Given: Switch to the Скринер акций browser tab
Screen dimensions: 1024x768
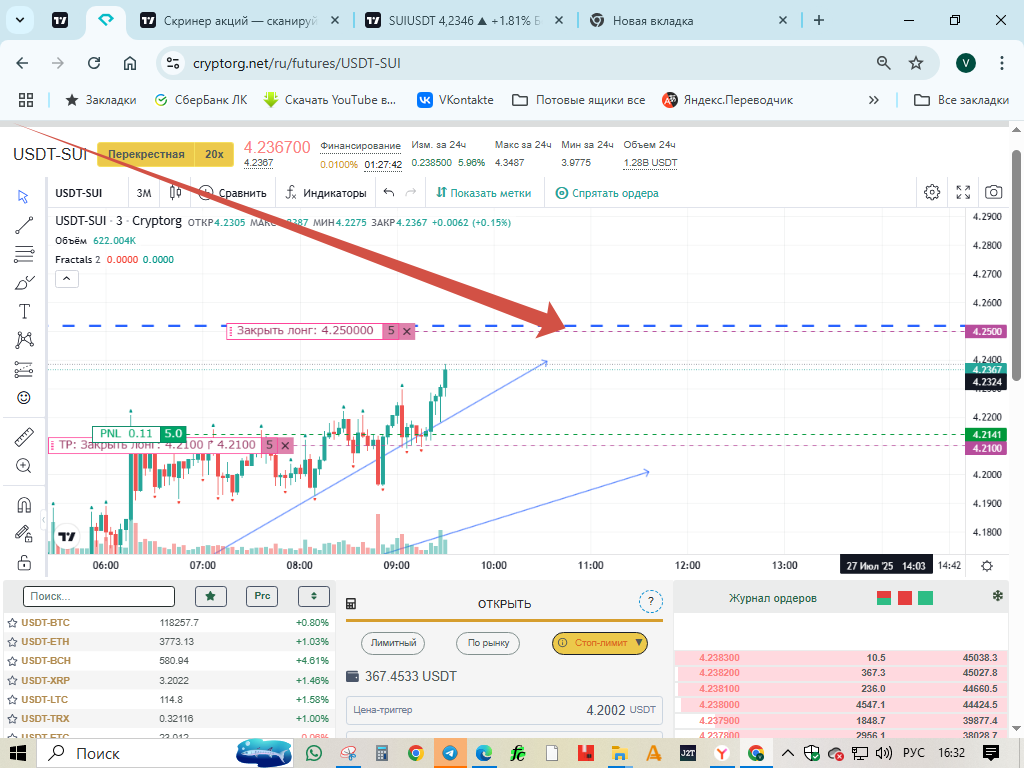Looking at the screenshot, I should (x=239, y=21).
